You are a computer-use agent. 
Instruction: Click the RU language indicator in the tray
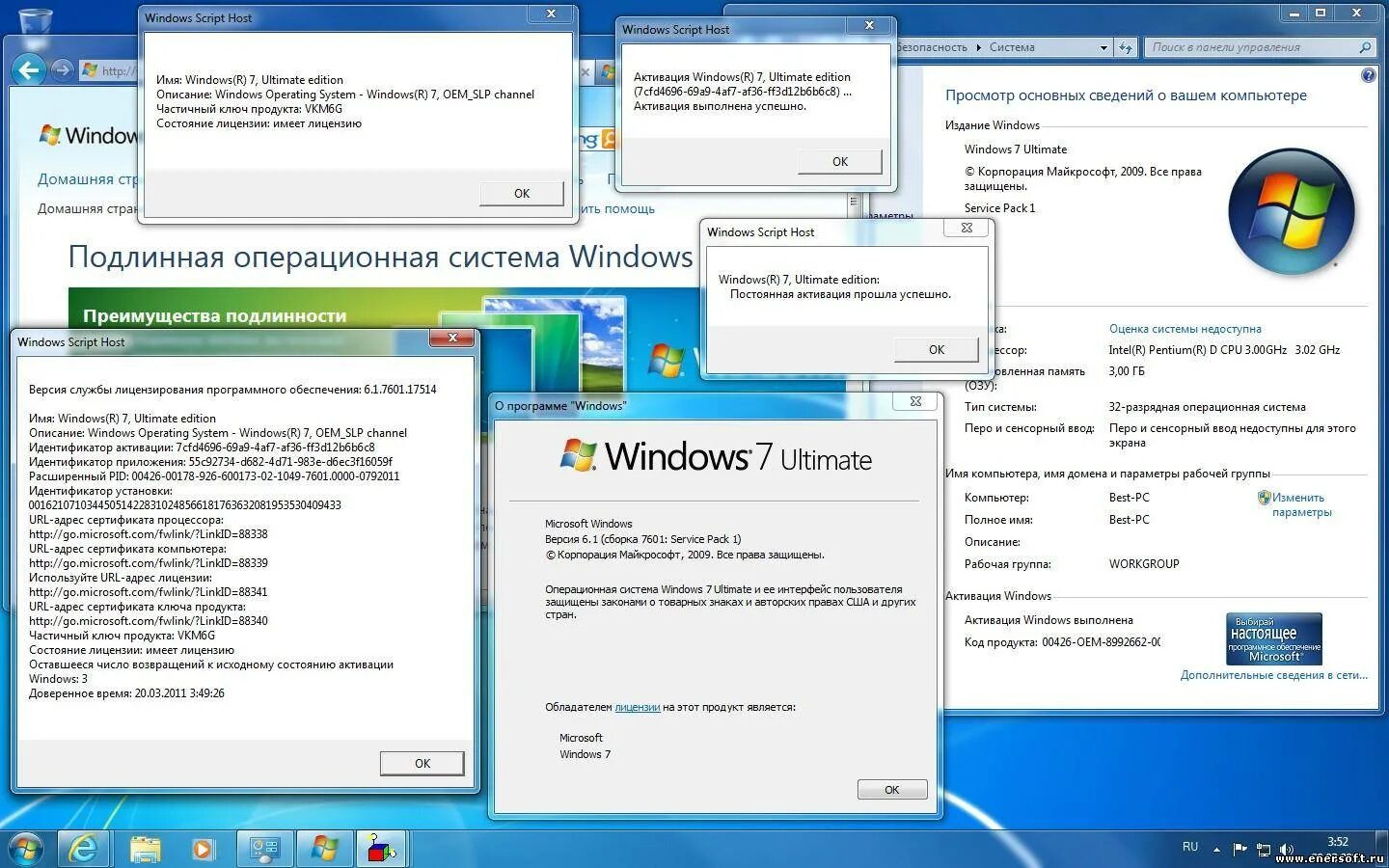click(1190, 847)
